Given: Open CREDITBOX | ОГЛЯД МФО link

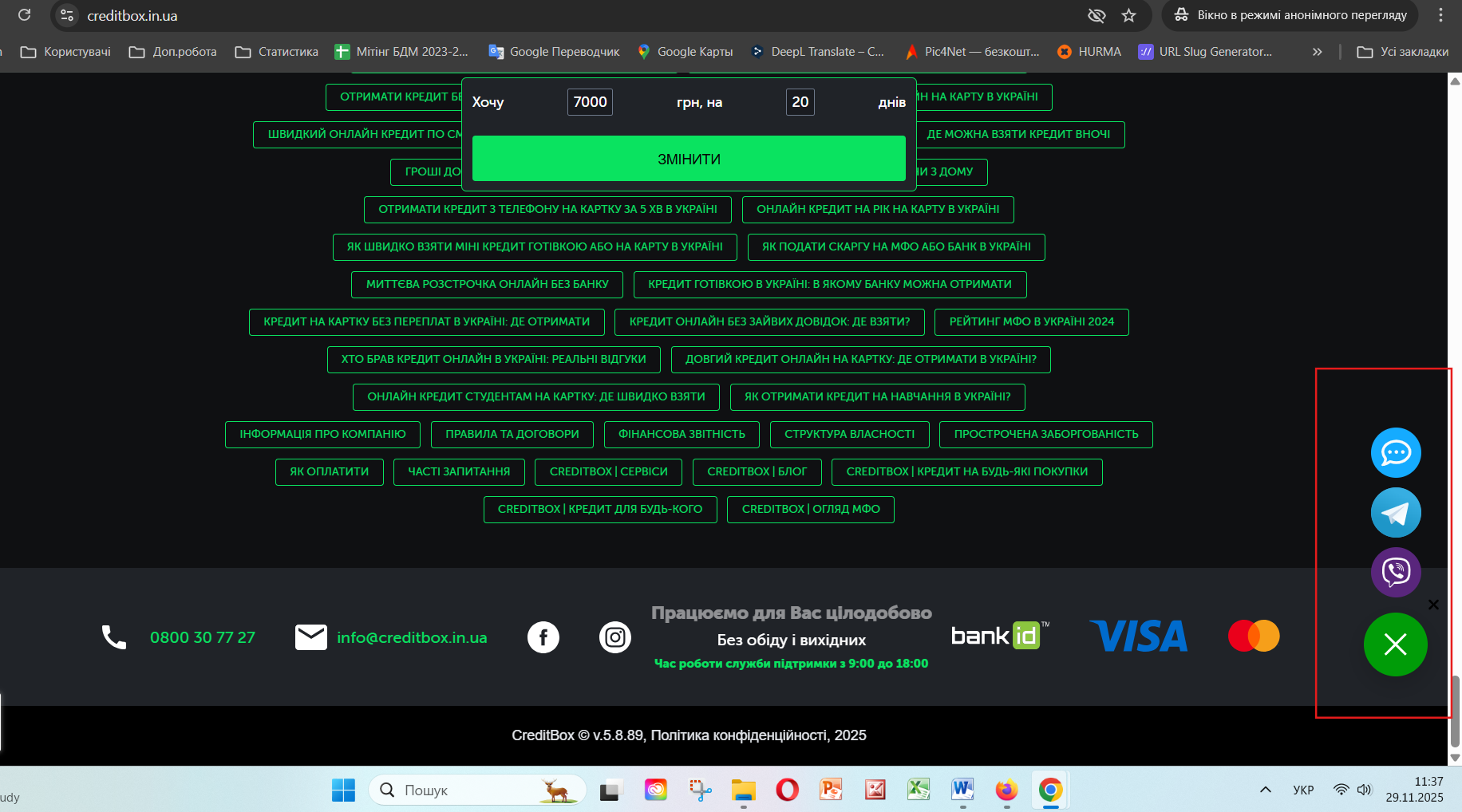Looking at the screenshot, I should pyautogui.click(x=811, y=510).
